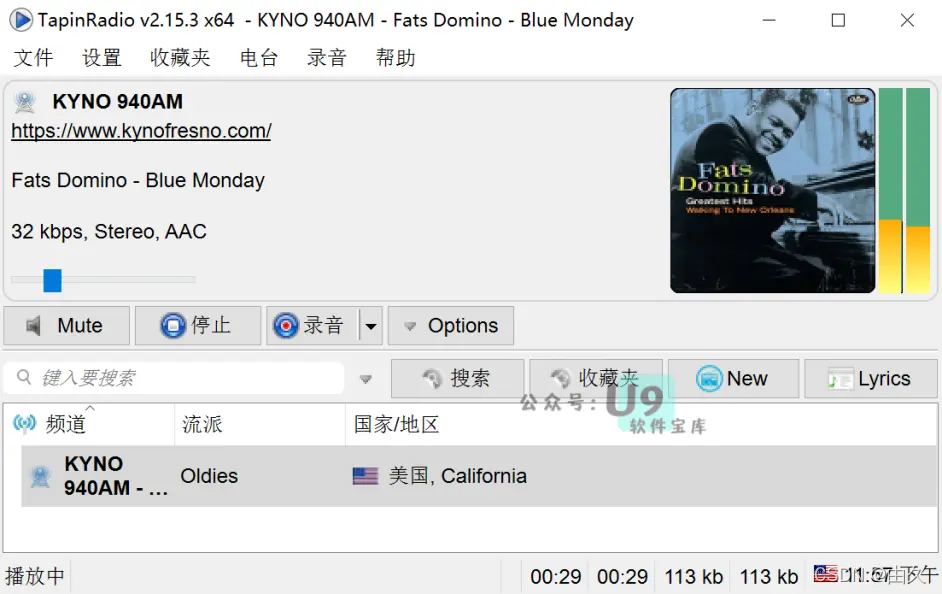Select the KYNO 940AM station row
The image size is (942, 594).
click(x=479, y=476)
